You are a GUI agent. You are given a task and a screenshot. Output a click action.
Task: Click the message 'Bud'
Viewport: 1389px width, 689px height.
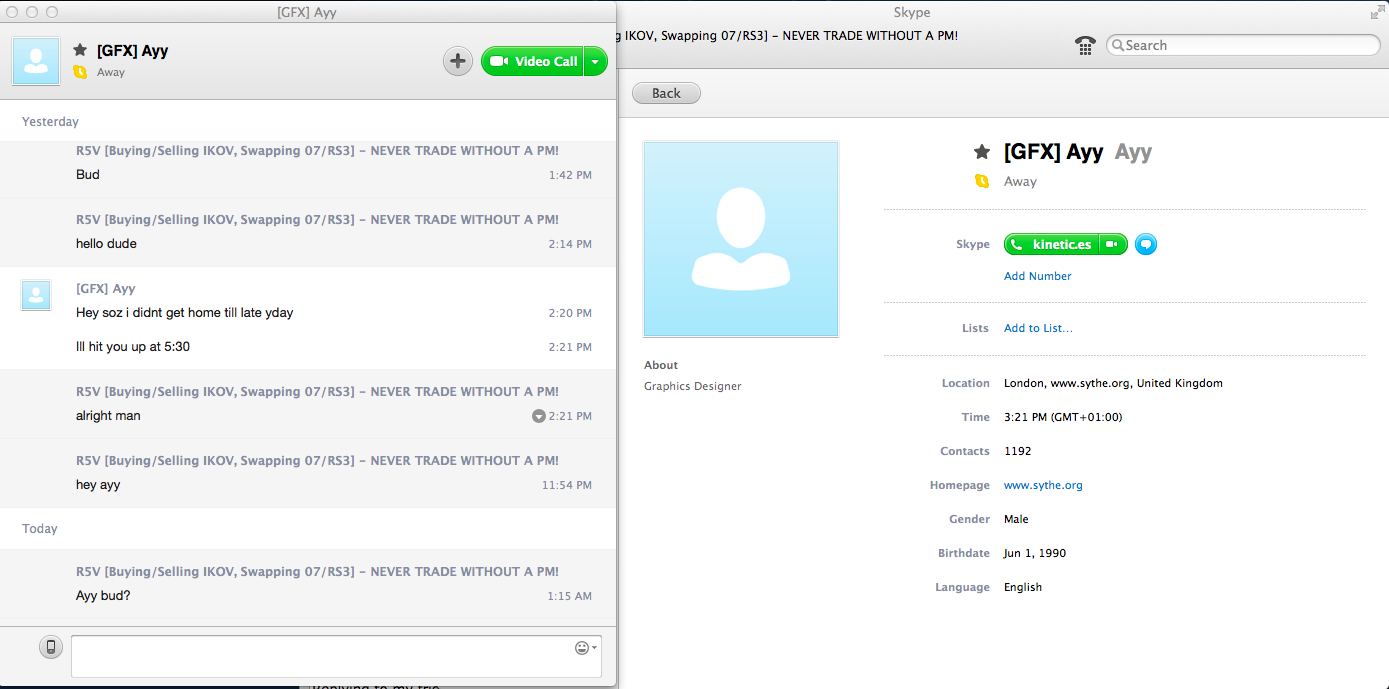[88, 175]
